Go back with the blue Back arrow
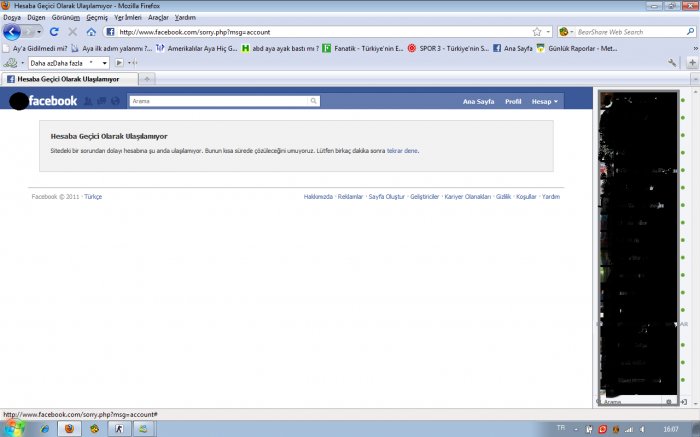The height and width of the screenshot is (437, 700). pyautogui.click(x=12, y=32)
